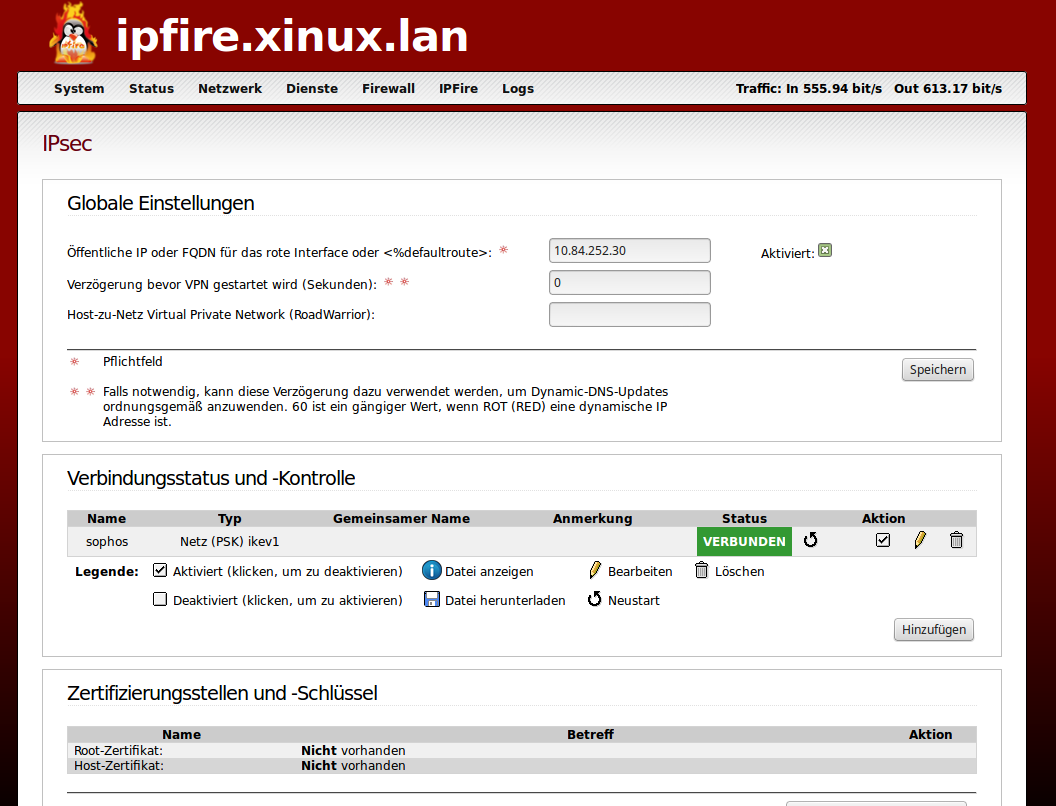The width and height of the screenshot is (1056, 806).
Task: Click the public IP or FQDN input field
Action: (x=630, y=251)
